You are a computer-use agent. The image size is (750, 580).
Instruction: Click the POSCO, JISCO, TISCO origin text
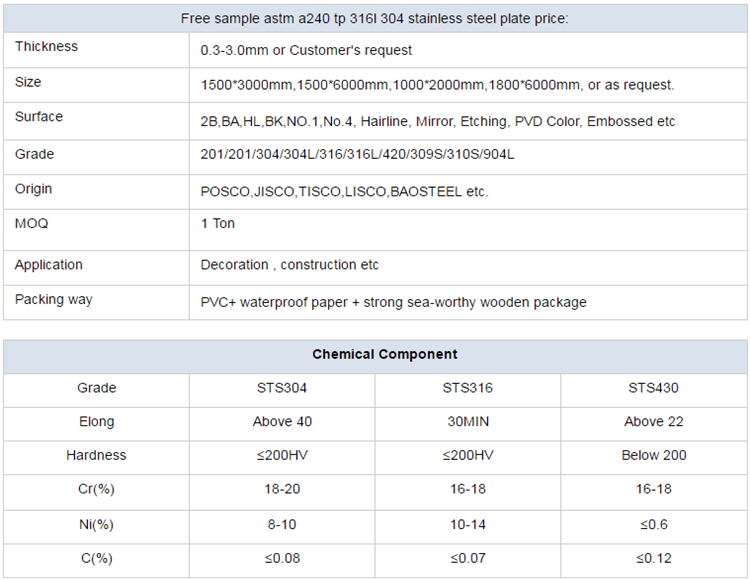(x=344, y=191)
